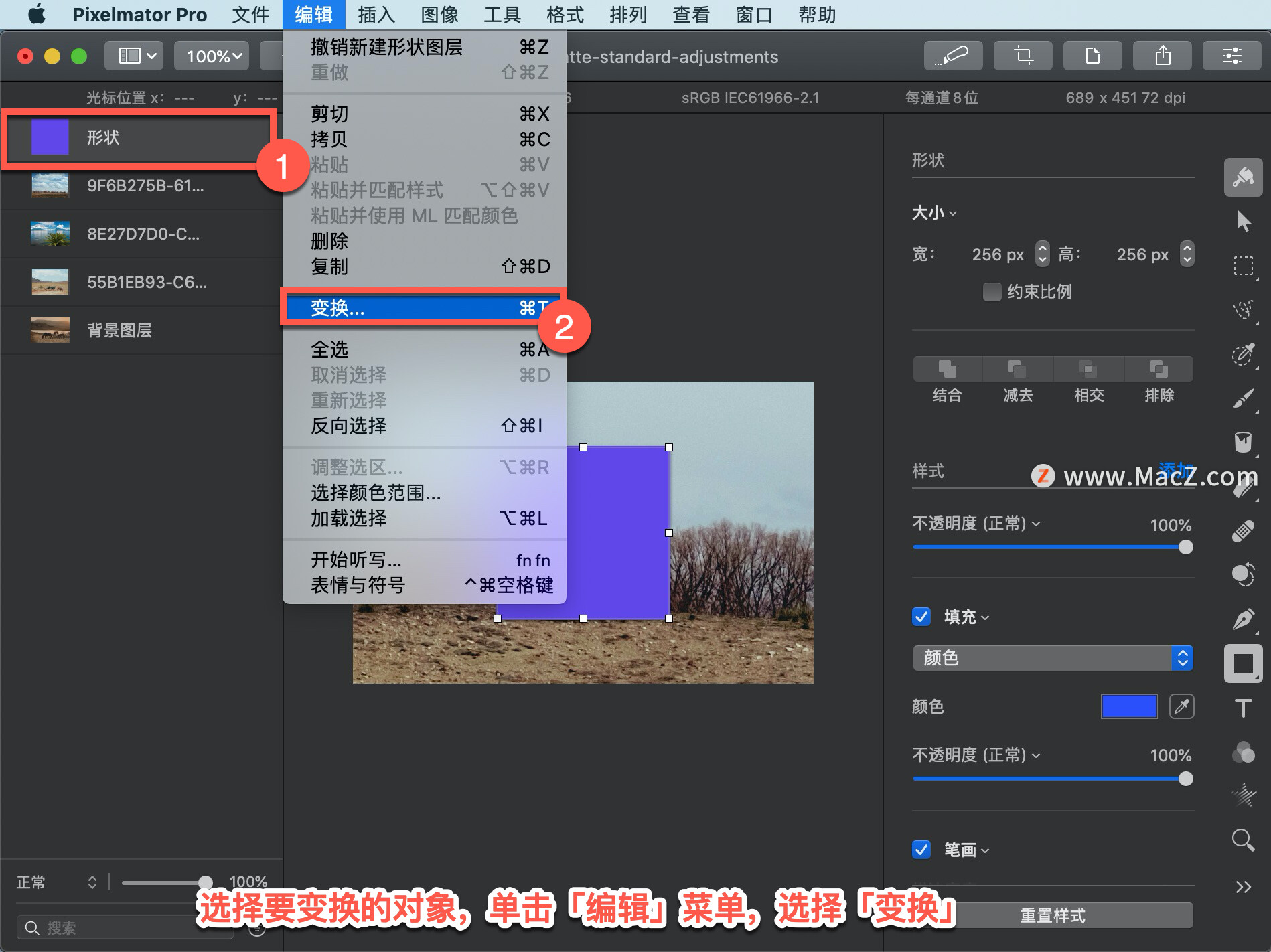Open the Apple menu
Image resolution: width=1271 pixels, height=952 pixels.
click(x=37, y=14)
